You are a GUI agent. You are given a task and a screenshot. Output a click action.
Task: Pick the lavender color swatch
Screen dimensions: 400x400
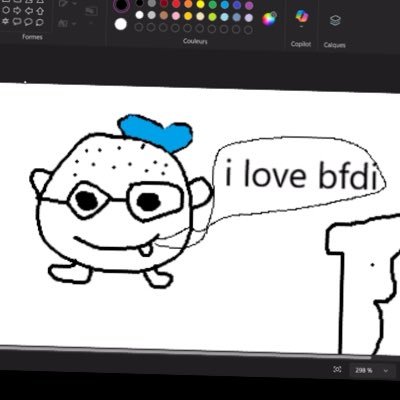(249, 18)
